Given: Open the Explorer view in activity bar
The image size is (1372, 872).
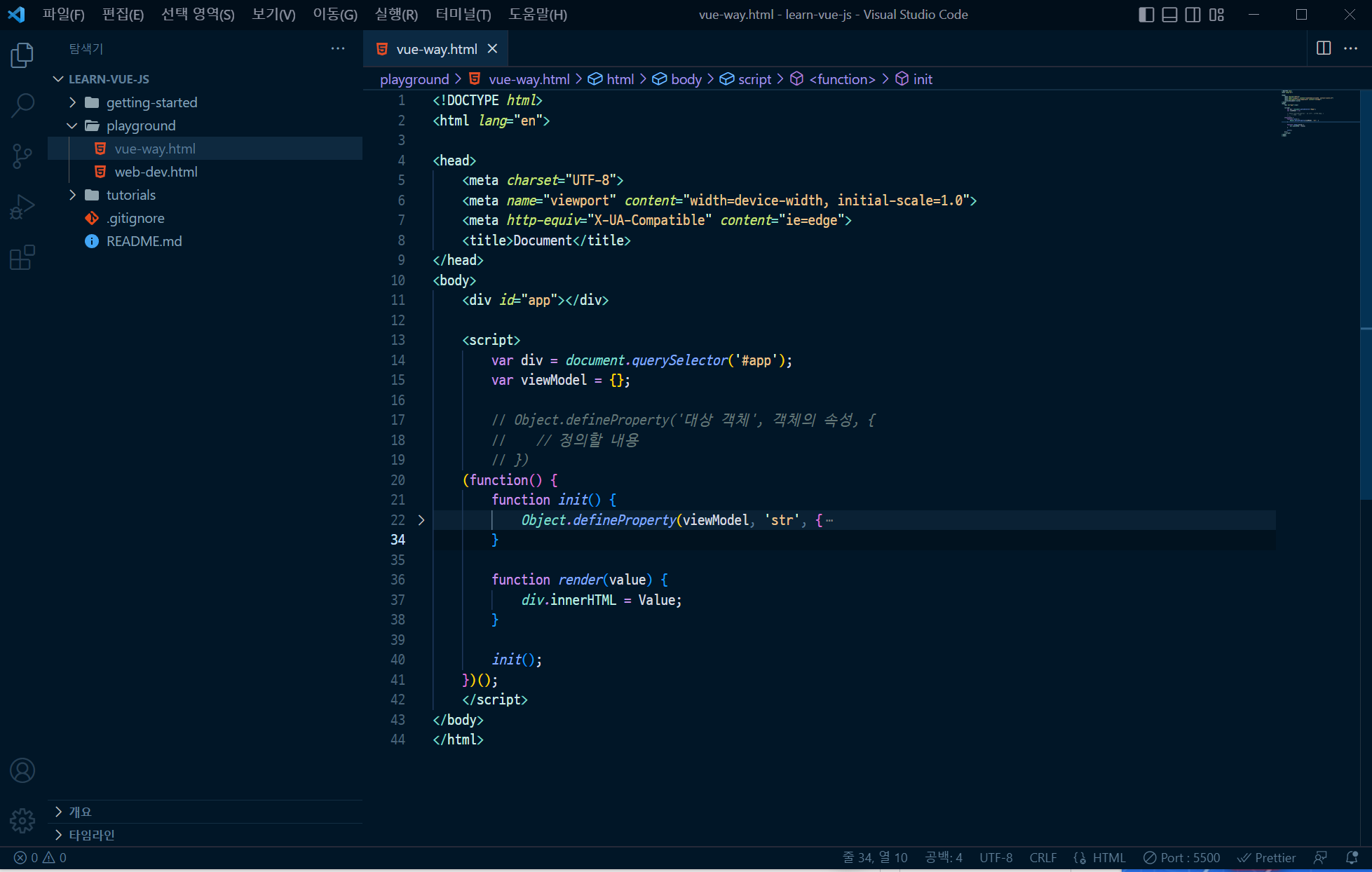Looking at the screenshot, I should (22, 56).
